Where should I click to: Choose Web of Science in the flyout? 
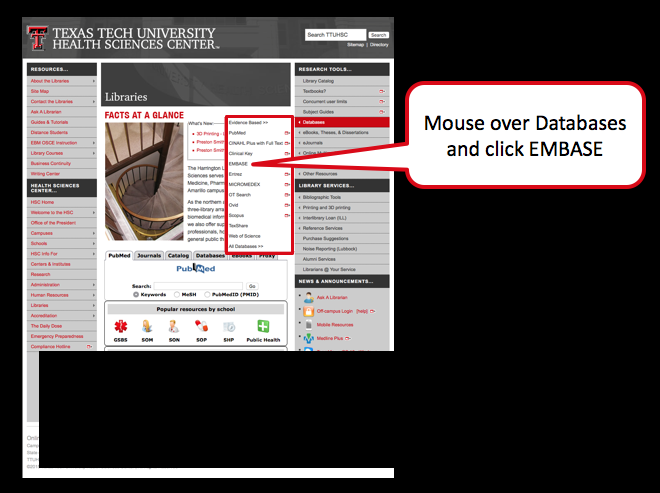point(245,236)
